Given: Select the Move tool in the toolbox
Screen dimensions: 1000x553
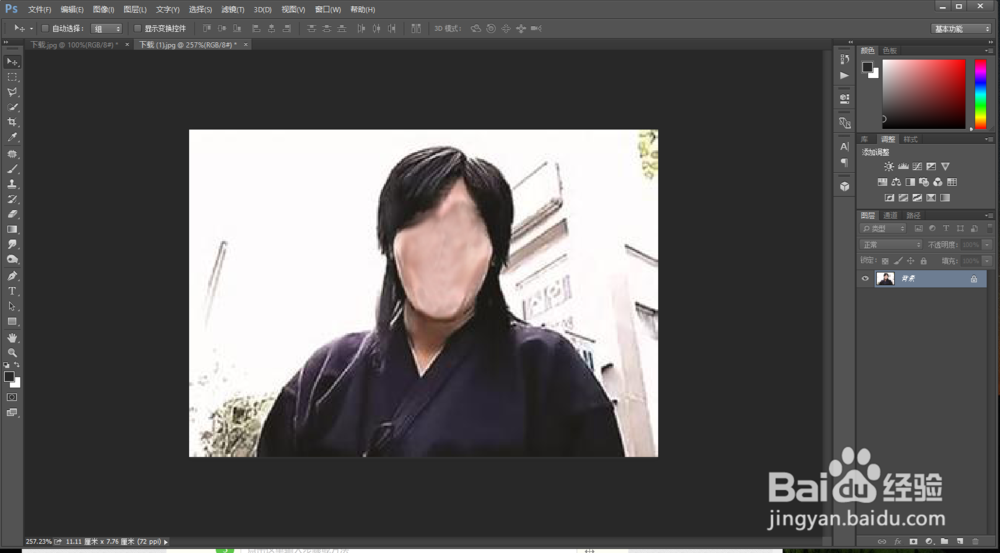Looking at the screenshot, I should 12,62.
